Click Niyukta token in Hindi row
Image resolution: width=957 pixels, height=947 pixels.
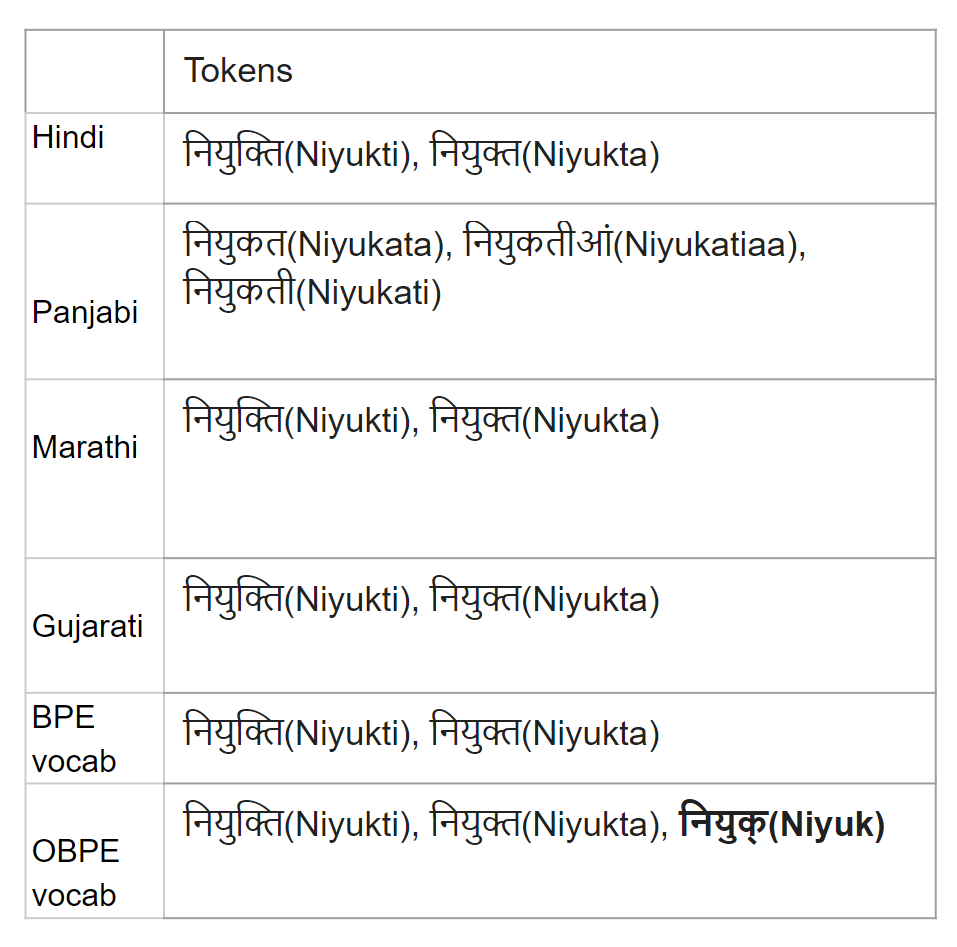pos(545,153)
